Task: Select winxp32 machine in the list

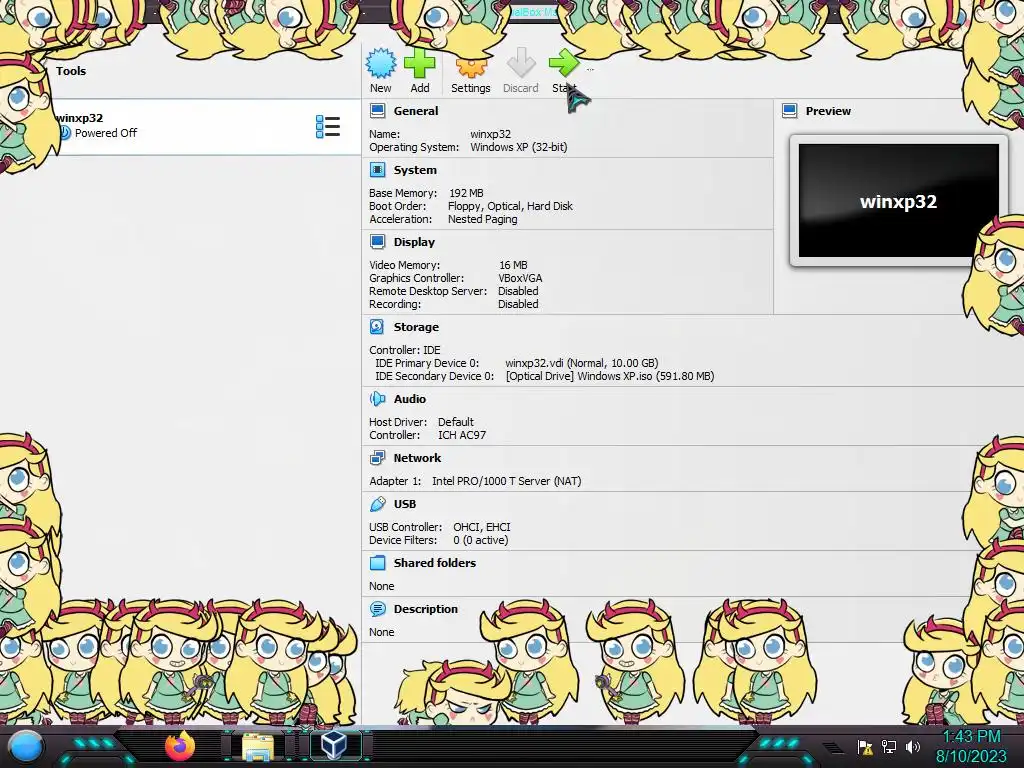Action: pyautogui.click(x=180, y=127)
